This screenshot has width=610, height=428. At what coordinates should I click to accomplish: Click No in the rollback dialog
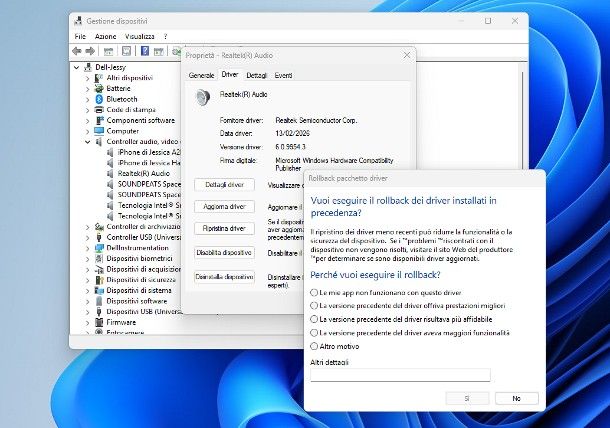pos(517,398)
